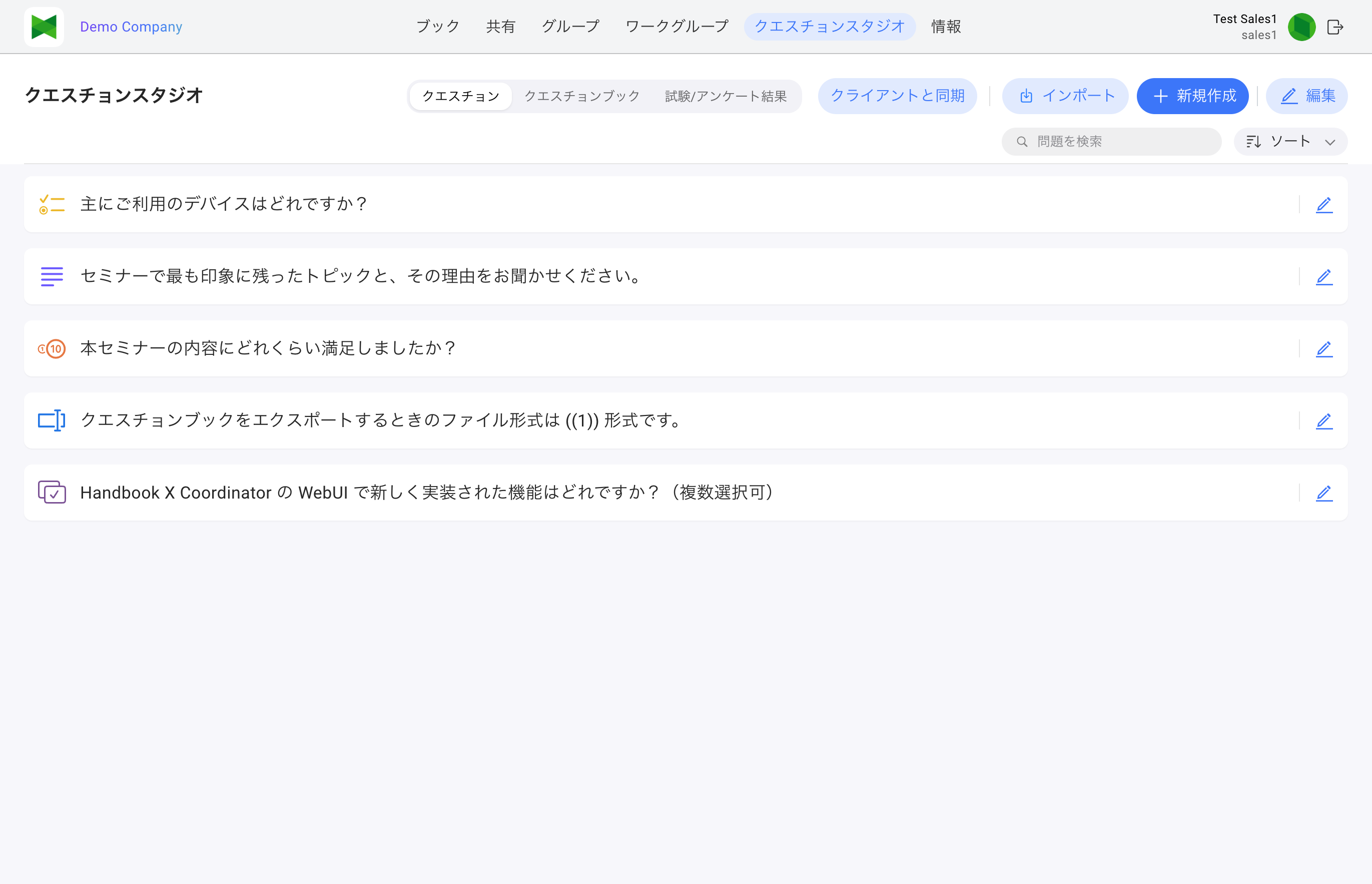
Task: Switch to the クエスチョン tab
Action: [x=461, y=96]
